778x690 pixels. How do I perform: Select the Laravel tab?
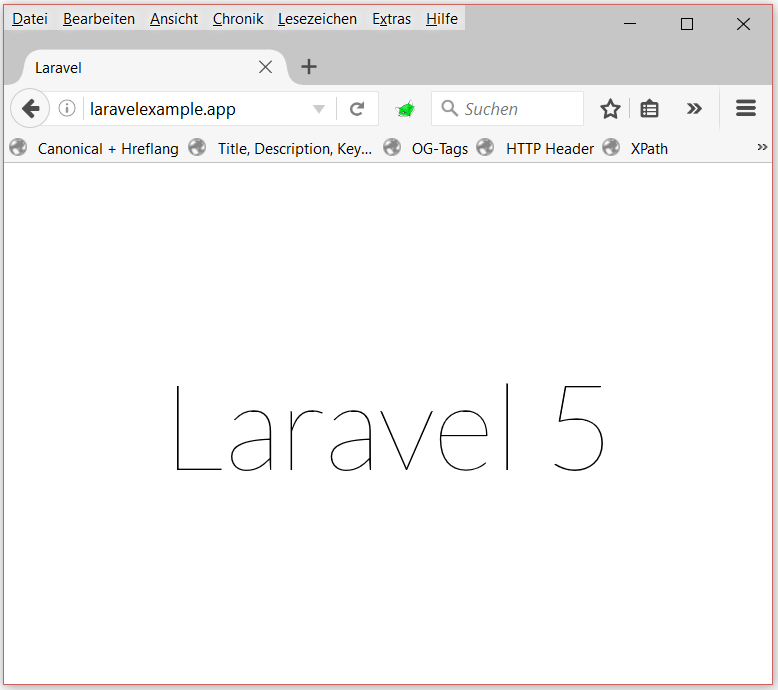coord(155,67)
